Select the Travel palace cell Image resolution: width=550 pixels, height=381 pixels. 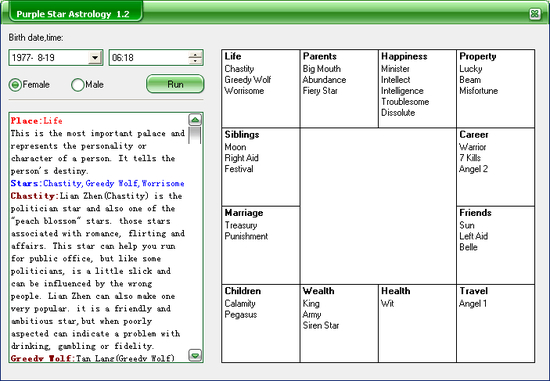click(496, 323)
